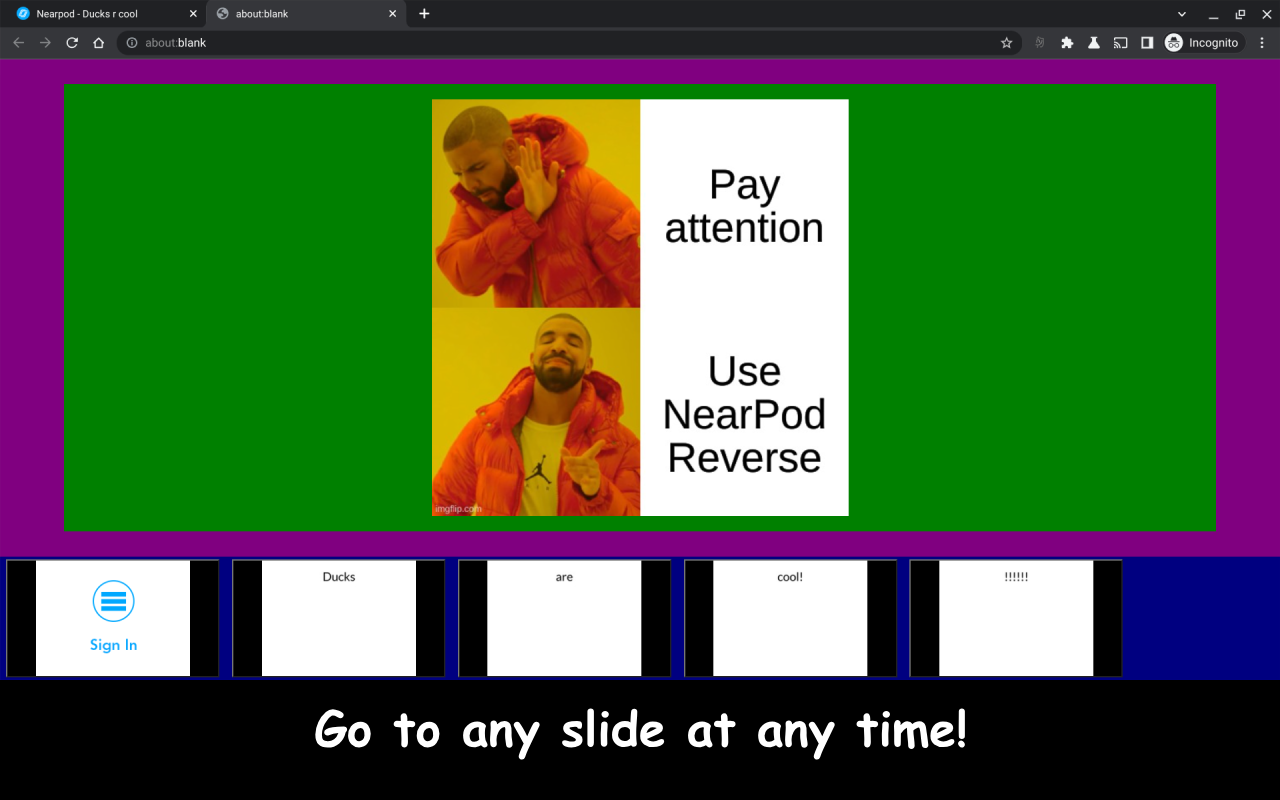Restore down the browser window
1280x800 pixels.
(1240, 14)
